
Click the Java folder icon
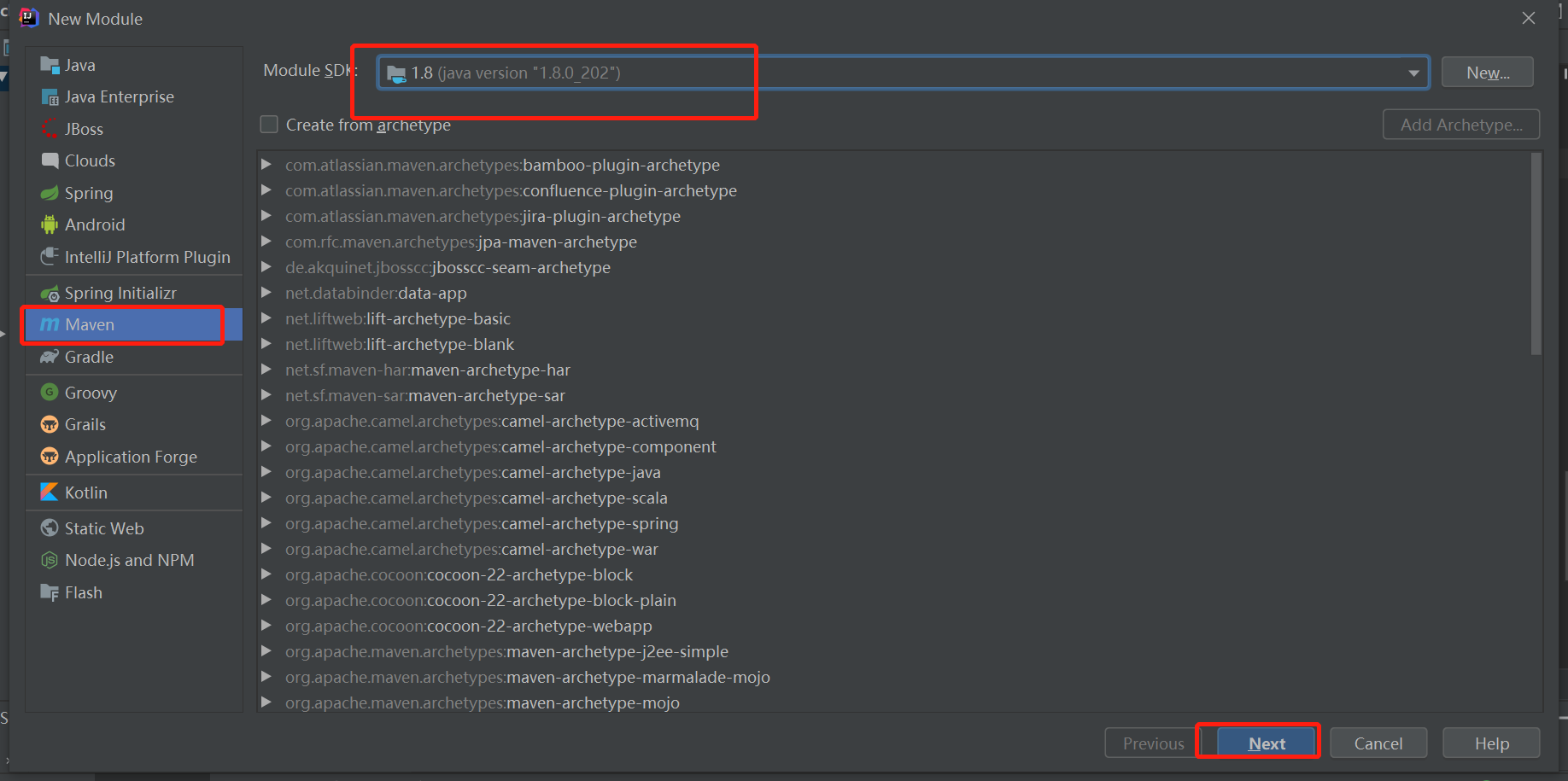pos(50,65)
